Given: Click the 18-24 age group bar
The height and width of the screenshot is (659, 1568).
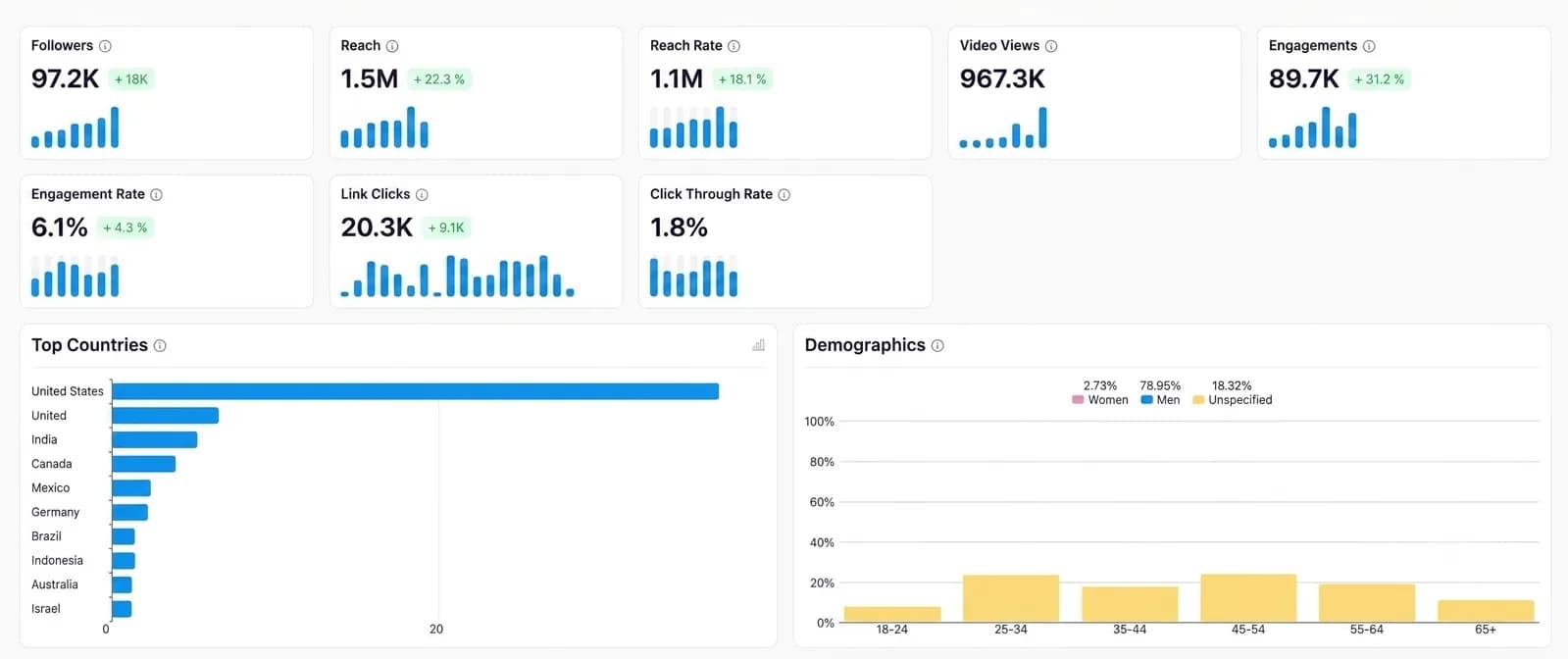Looking at the screenshot, I should [x=892, y=614].
